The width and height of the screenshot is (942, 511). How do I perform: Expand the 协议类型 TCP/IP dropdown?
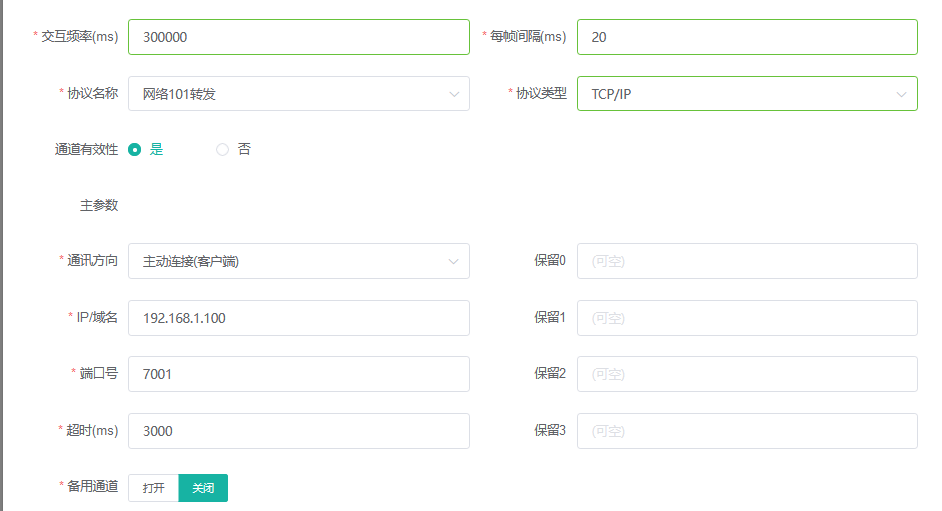click(747, 94)
